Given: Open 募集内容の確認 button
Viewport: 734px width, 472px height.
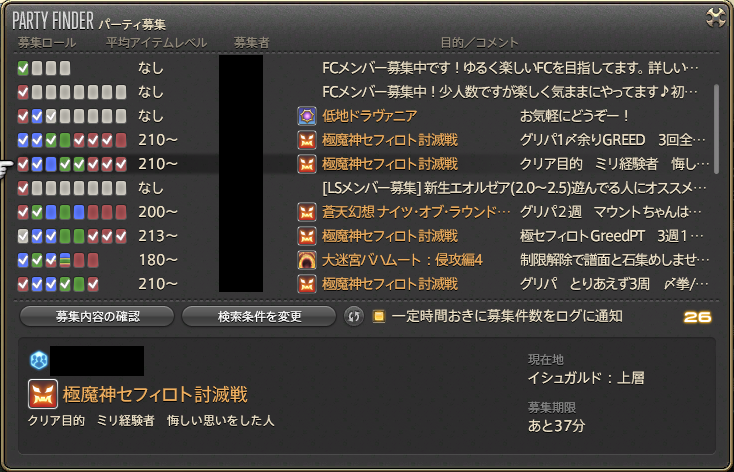Looking at the screenshot, I should (97, 317).
